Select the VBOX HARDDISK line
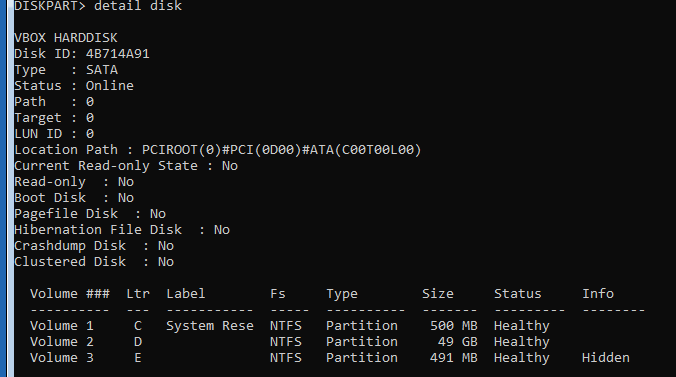Viewport: 676px width, 377px height. pyautogui.click(x=66, y=38)
